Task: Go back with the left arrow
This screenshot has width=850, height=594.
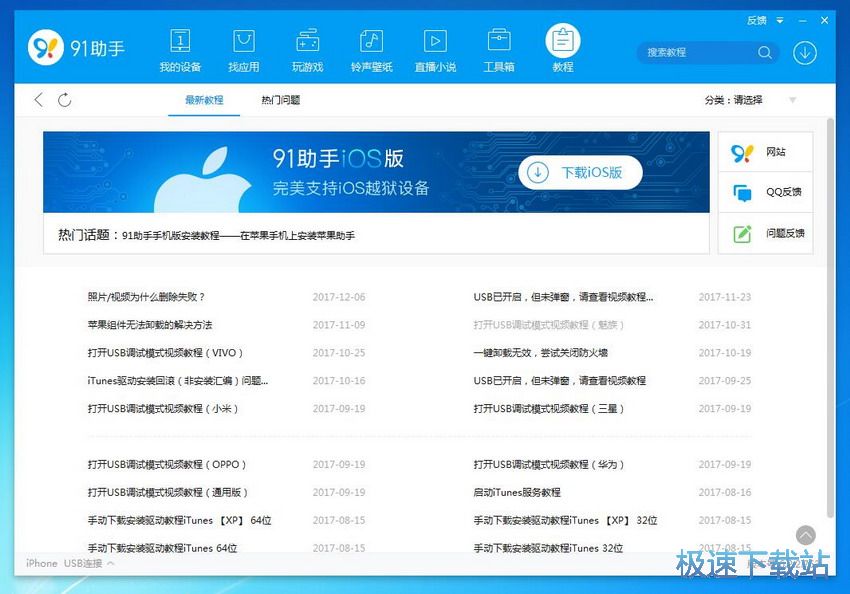Action: coord(38,100)
